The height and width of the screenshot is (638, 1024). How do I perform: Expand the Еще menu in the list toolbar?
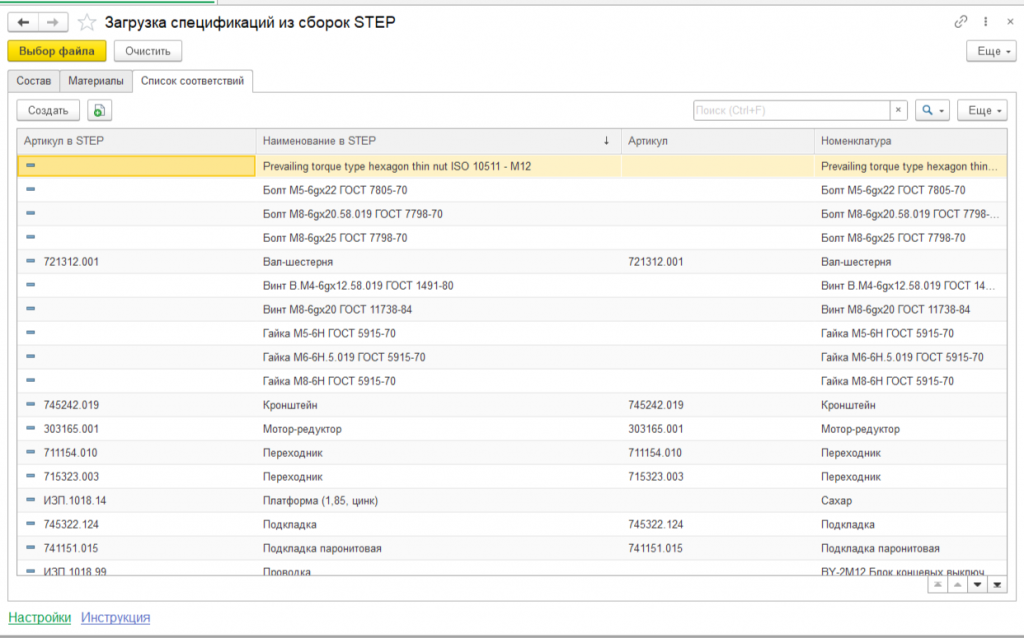[982, 110]
